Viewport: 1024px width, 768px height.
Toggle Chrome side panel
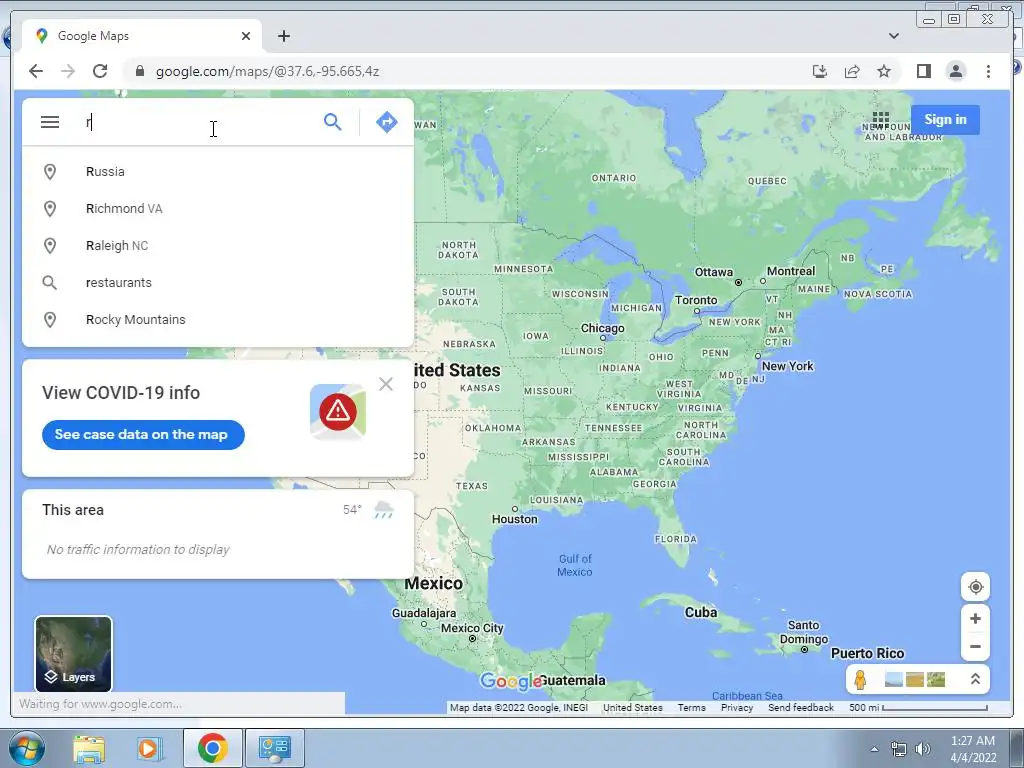(923, 71)
